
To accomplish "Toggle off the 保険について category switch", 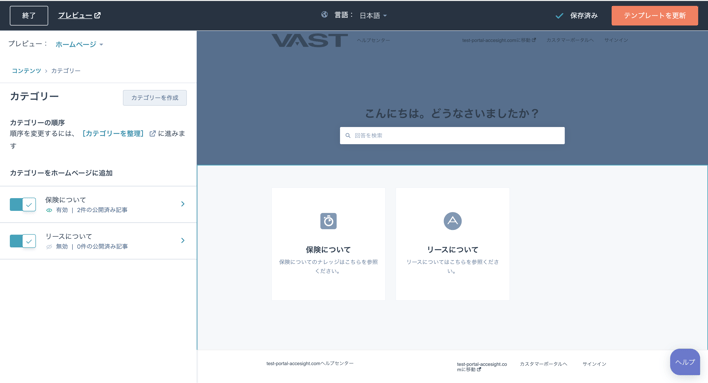I will [x=23, y=205].
